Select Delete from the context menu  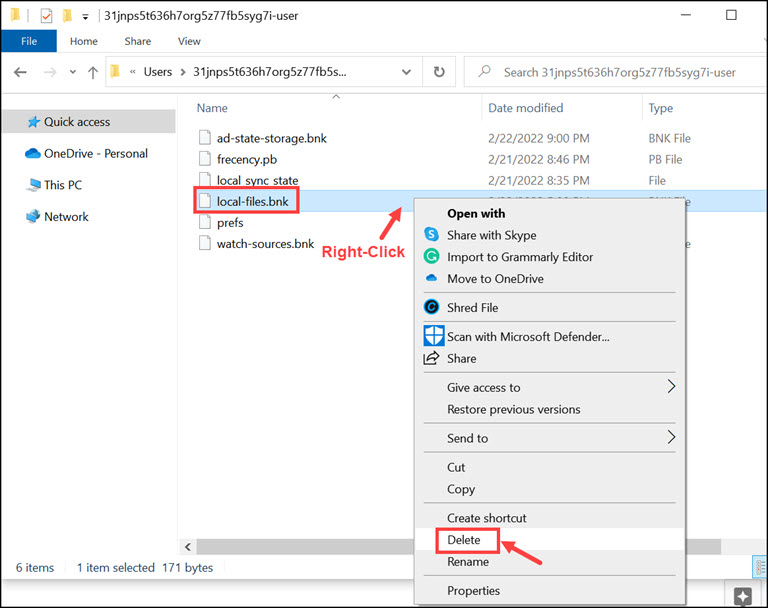(464, 540)
